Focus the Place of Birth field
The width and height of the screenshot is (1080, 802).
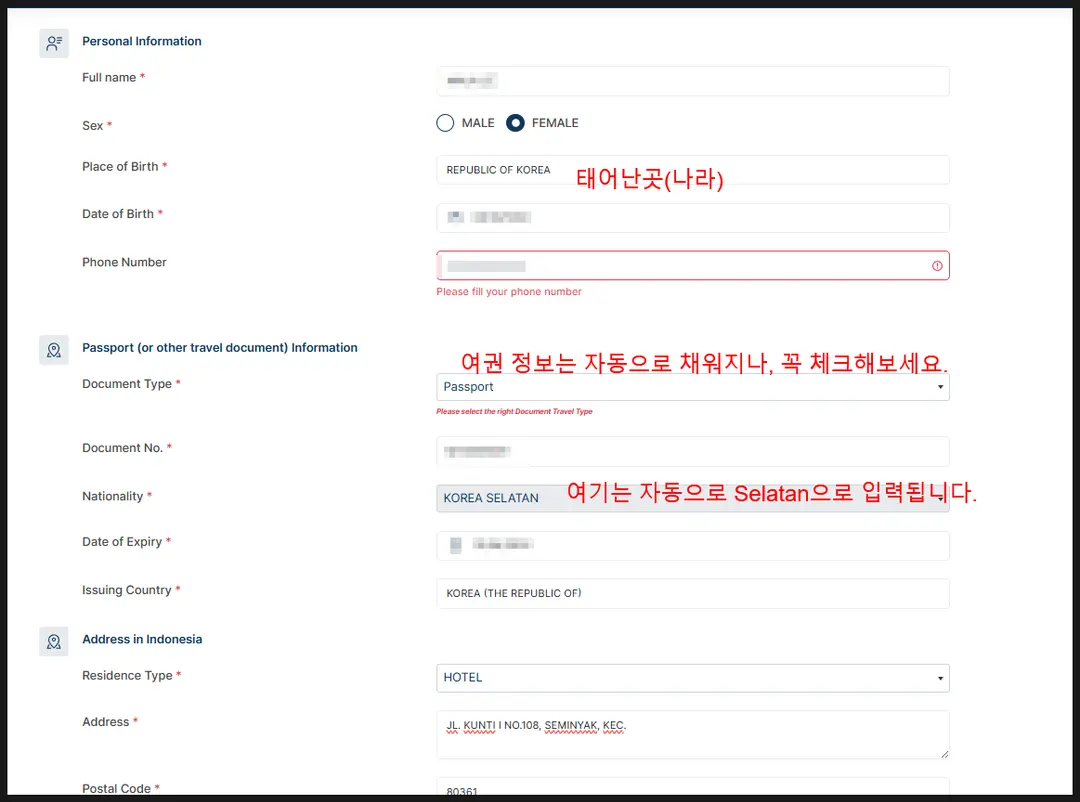692,170
